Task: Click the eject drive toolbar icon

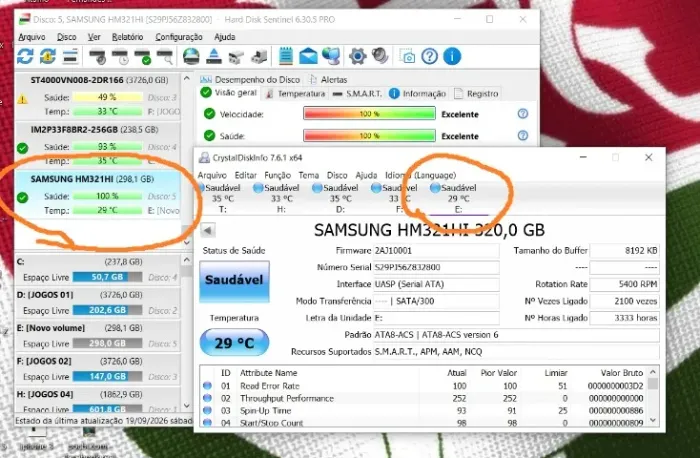Action: [x=214, y=57]
